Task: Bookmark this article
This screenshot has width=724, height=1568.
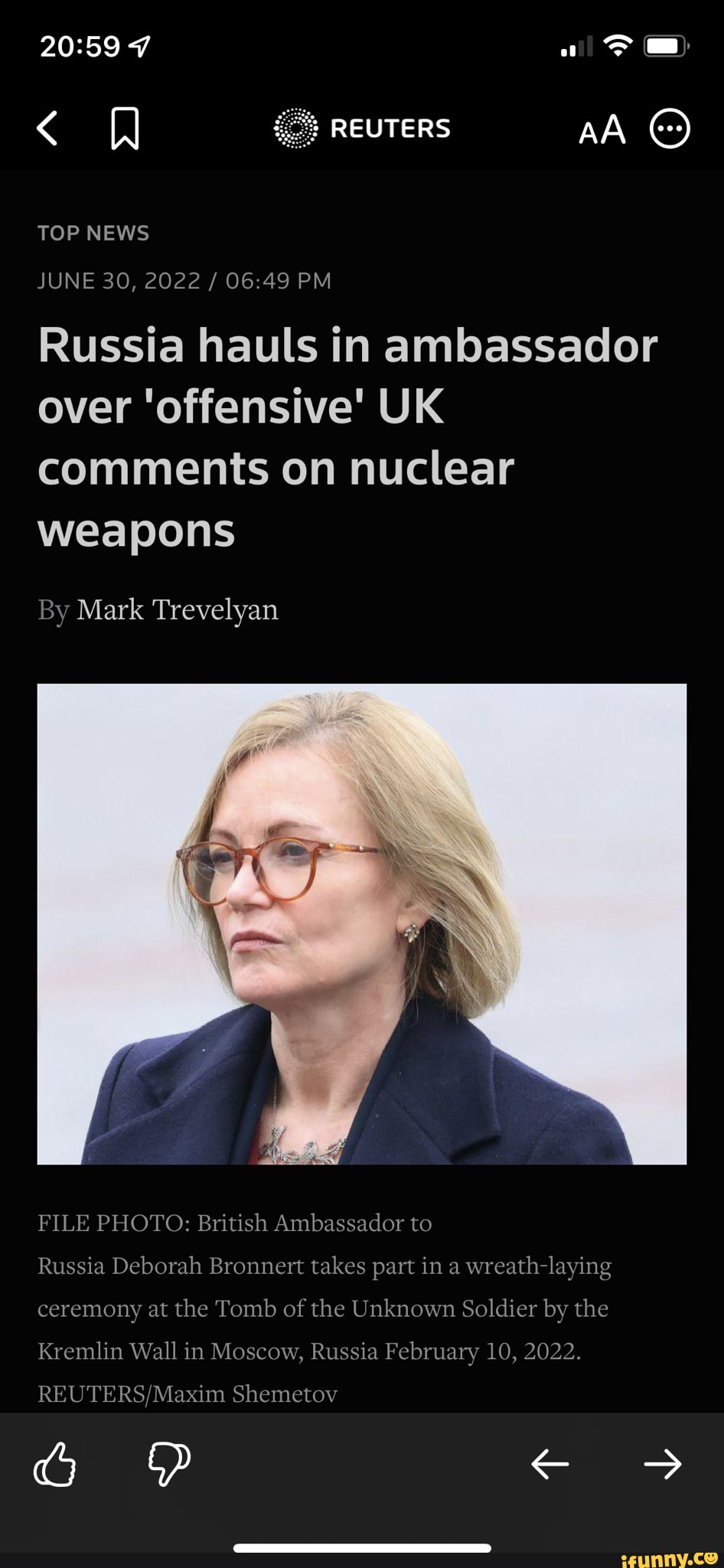Action: click(125, 129)
